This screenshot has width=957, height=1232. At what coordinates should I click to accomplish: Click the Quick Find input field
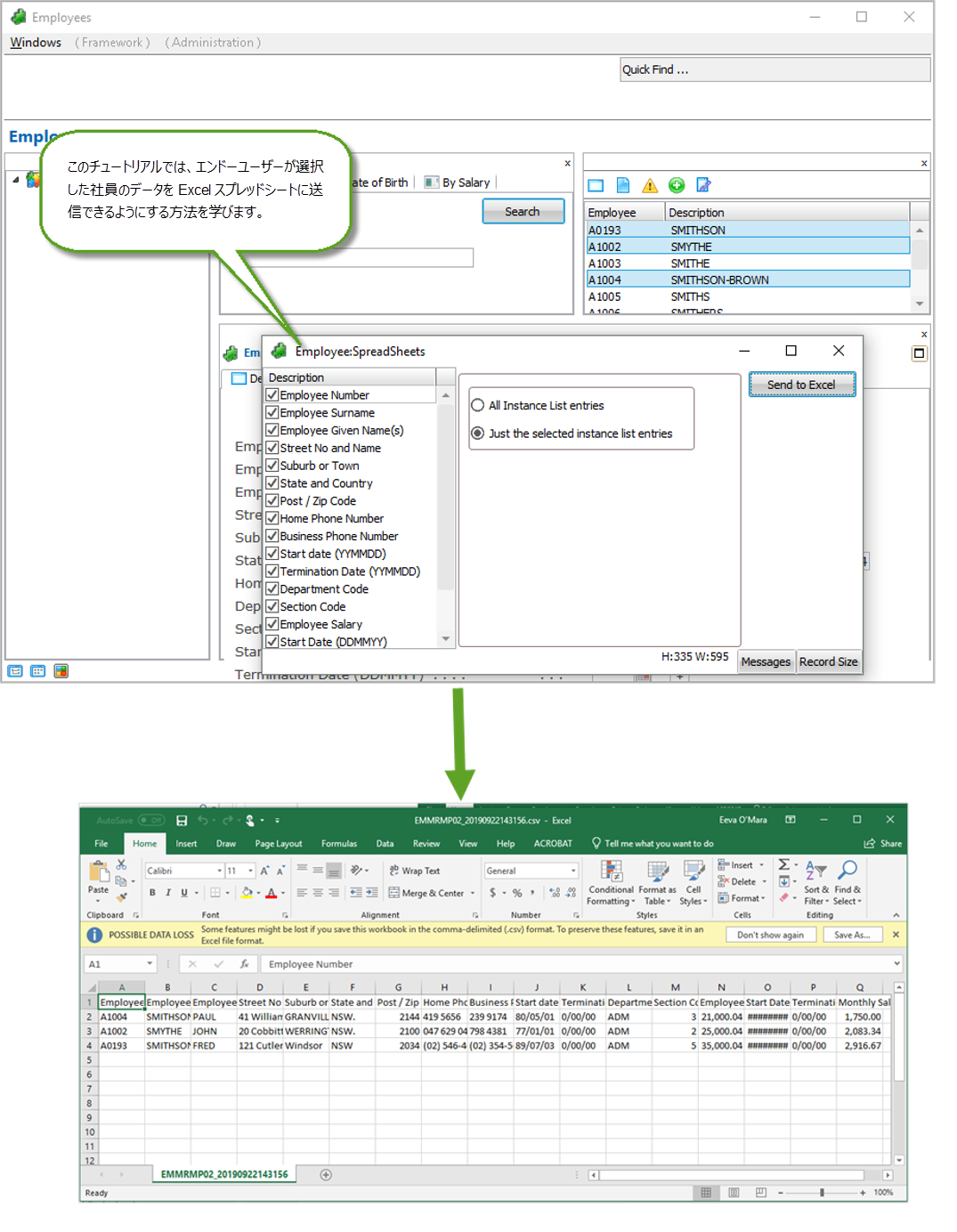tap(775, 69)
